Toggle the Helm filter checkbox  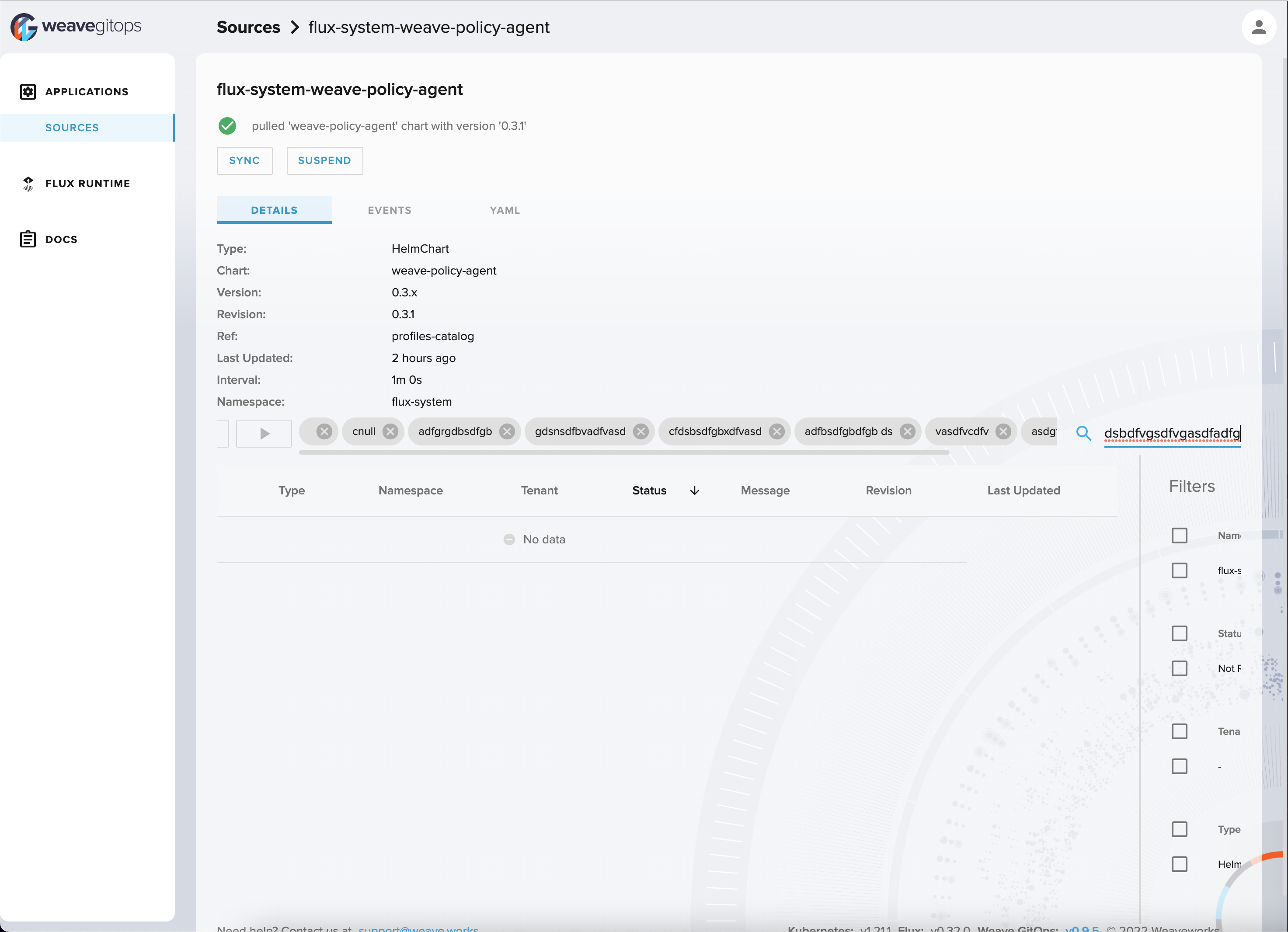click(x=1180, y=864)
